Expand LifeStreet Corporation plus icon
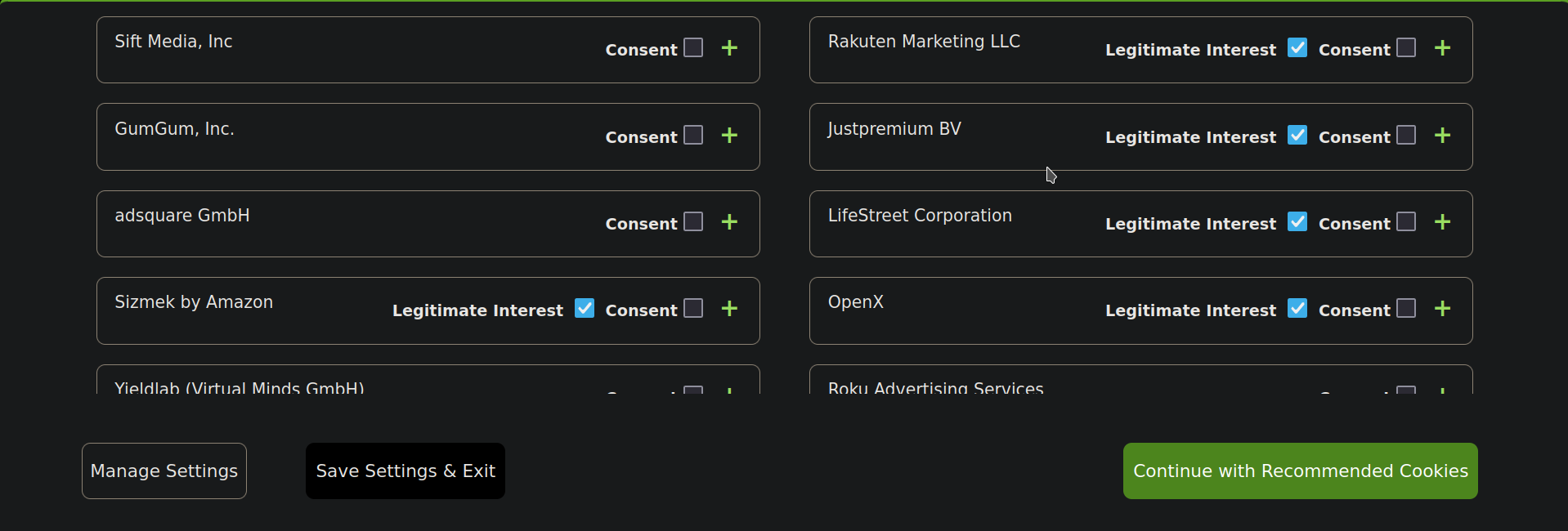Viewport: 1568px width, 531px height. pos(1442,222)
